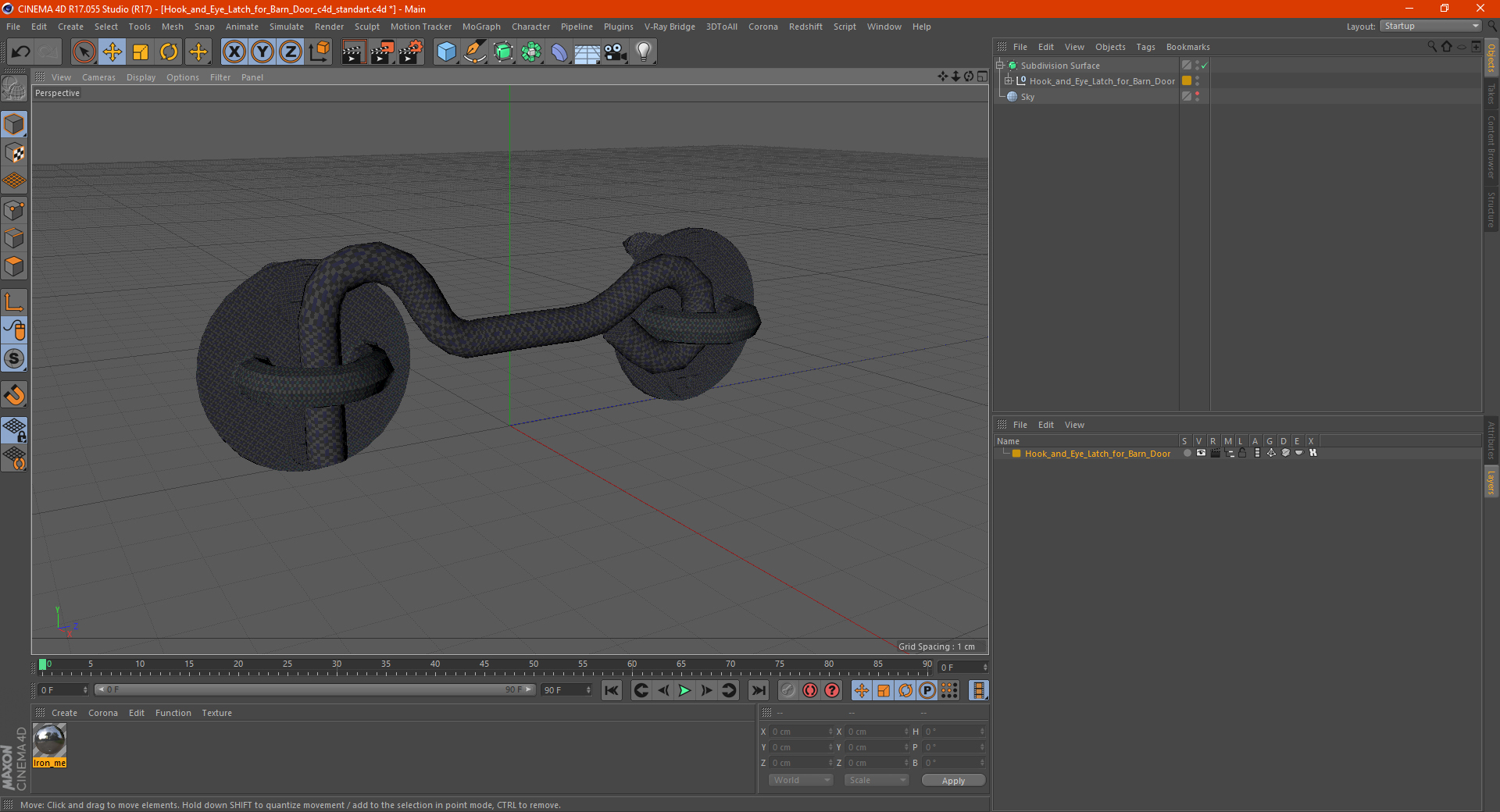This screenshot has width=1500, height=812.
Task: Add a Camera object
Action: point(616,52)
